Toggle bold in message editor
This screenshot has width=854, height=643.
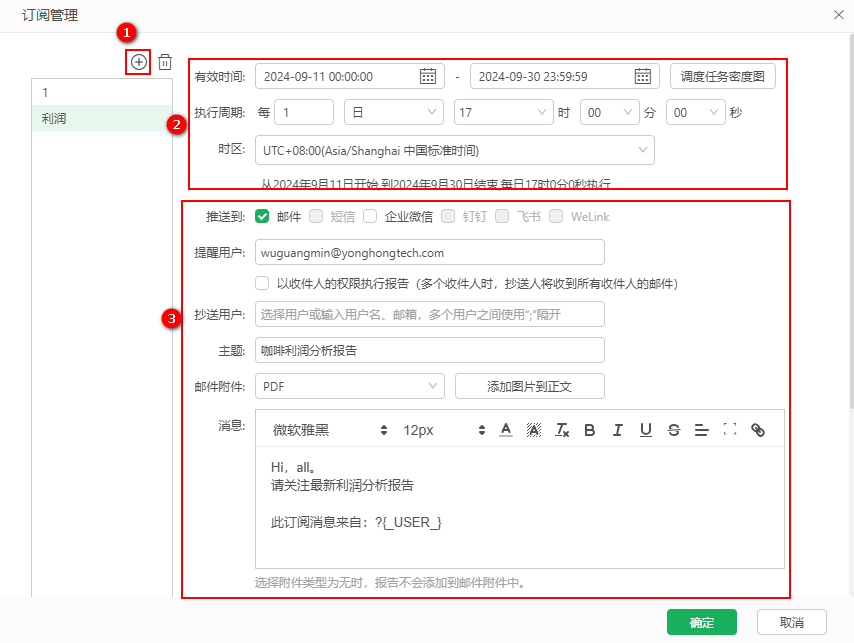point(589,430)
